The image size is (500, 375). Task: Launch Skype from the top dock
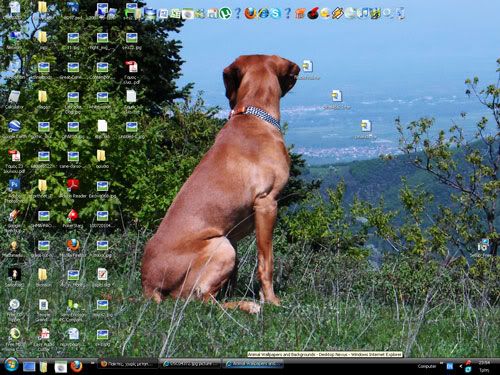click(275, 13)
